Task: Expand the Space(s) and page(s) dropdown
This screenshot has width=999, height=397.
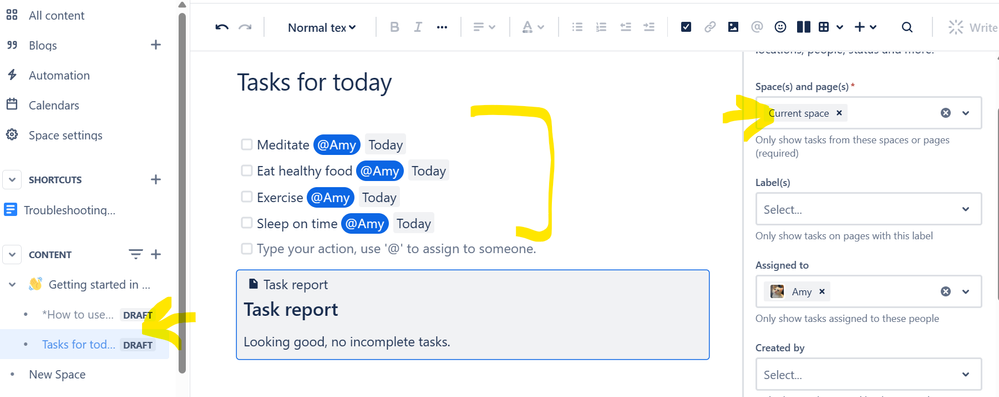Action: click(966, 113)
